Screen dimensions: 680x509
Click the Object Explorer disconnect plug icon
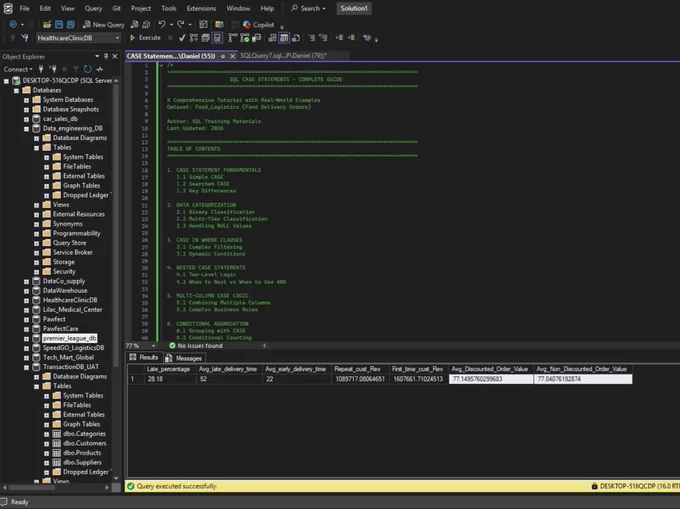click(53, 69)
